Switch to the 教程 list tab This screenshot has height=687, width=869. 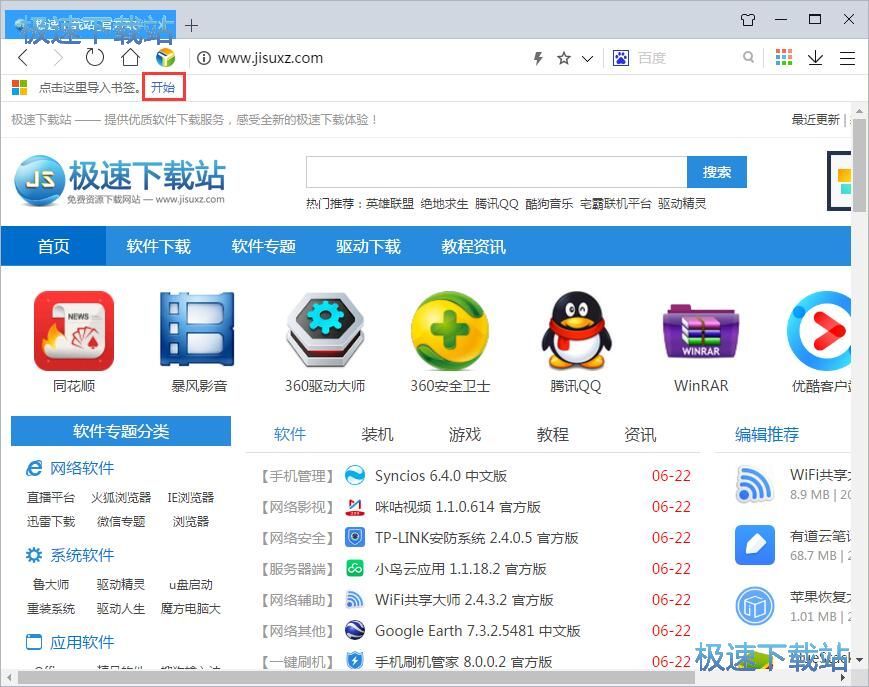point(552,434)
